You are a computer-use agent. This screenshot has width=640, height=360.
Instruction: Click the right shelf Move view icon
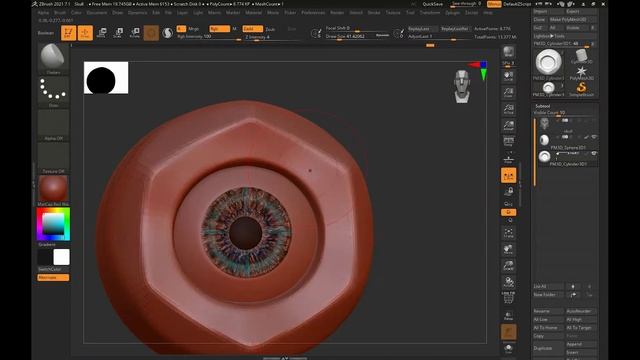point(509,249)
